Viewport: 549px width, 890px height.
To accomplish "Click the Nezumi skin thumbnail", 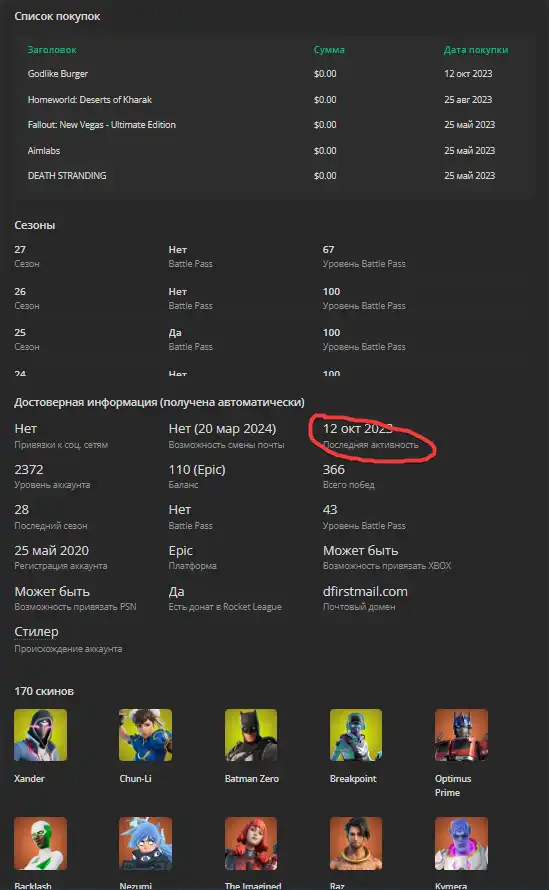I will click(145, 843).
